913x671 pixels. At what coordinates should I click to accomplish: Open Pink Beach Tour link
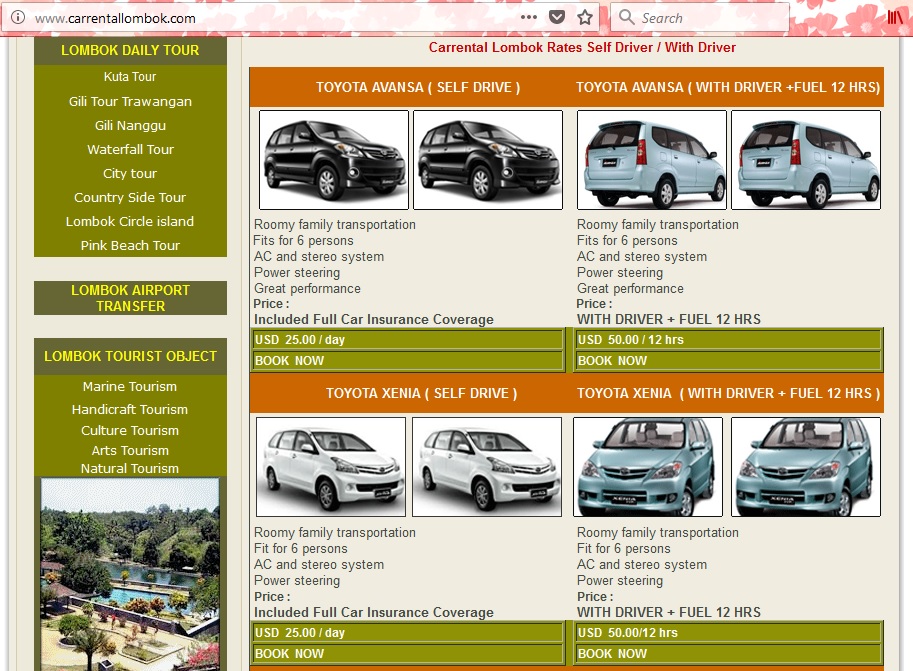(130, 245)
